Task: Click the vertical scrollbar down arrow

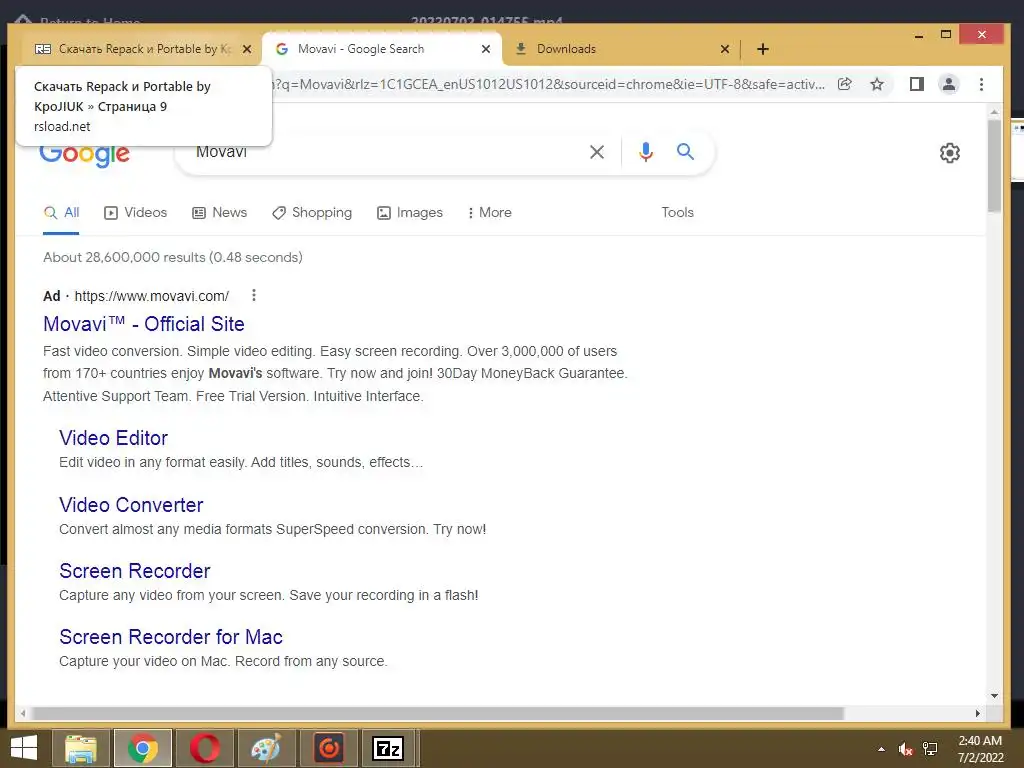Action: point(994,696)
